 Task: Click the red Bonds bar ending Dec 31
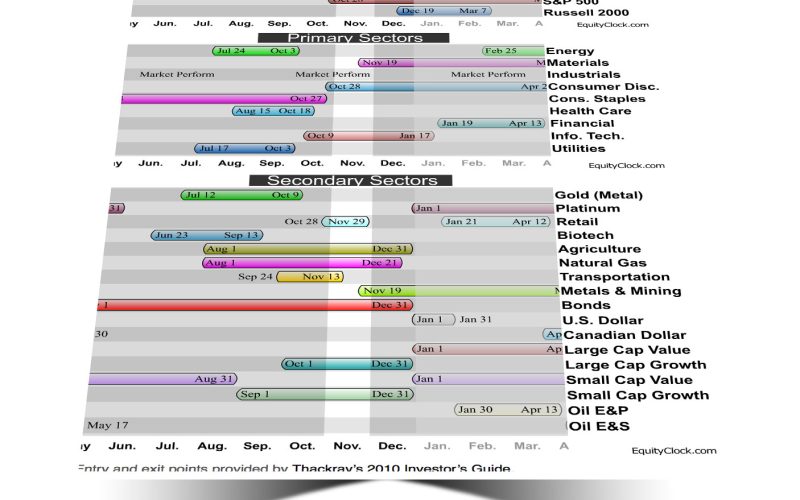pyautogui.click(x=250, y=305)
